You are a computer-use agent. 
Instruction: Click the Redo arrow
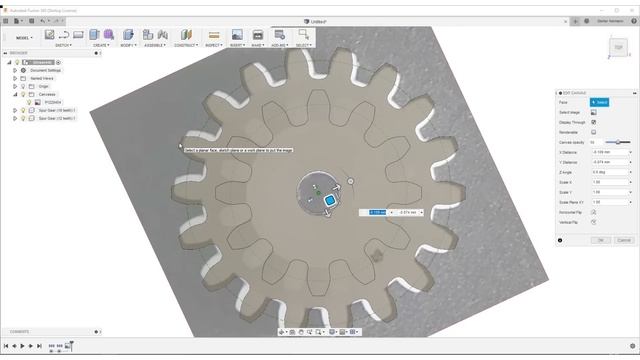point(56,21)
